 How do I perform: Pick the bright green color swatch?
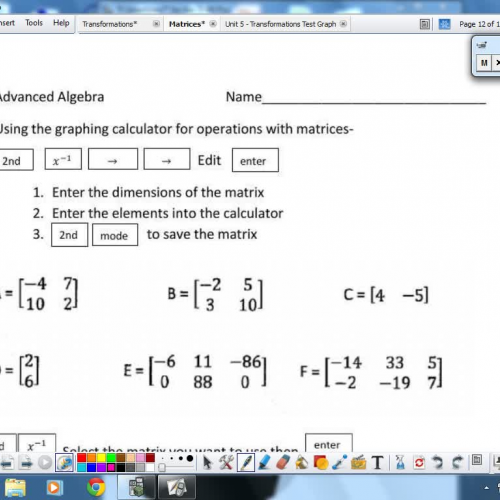[111, 458]
